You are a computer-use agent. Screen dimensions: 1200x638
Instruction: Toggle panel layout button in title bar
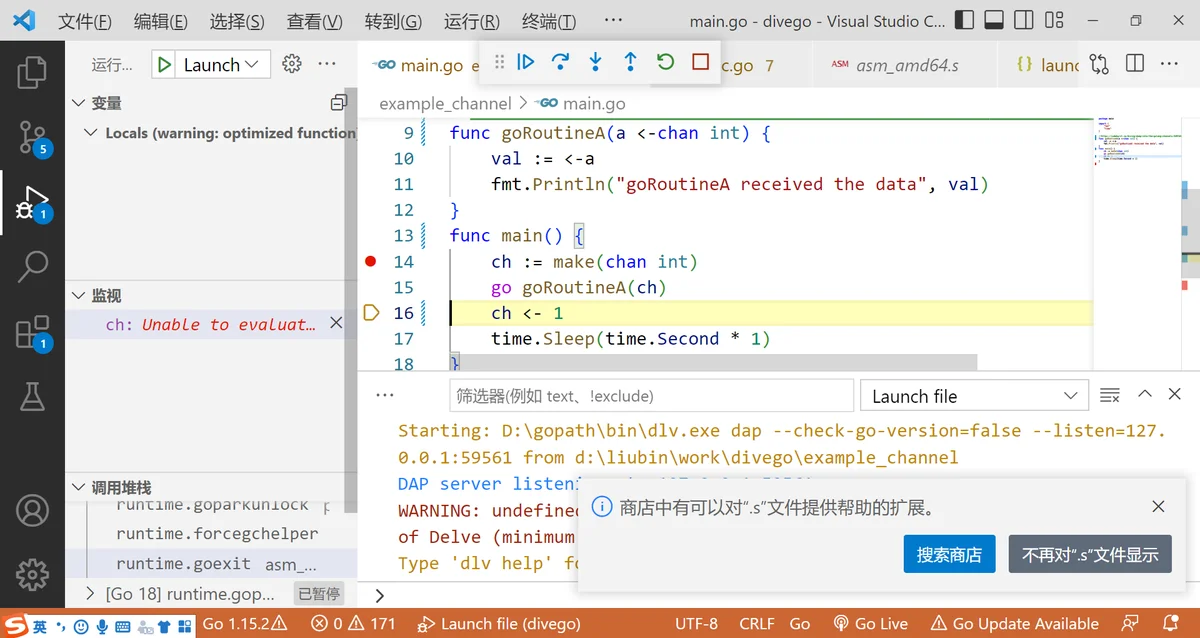[994, 21]
